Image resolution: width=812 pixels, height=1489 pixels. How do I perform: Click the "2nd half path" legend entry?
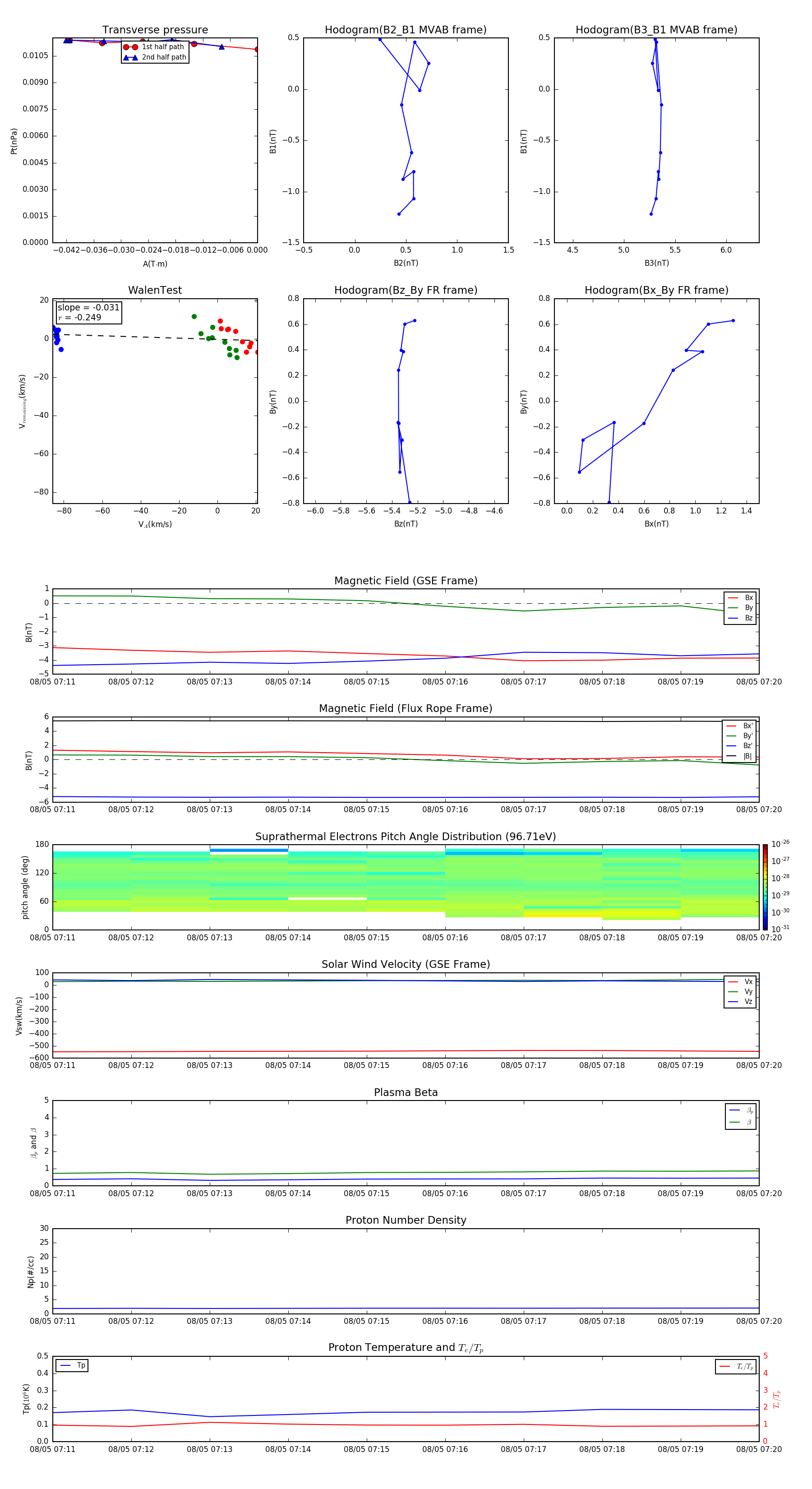(x=154, y=57)
